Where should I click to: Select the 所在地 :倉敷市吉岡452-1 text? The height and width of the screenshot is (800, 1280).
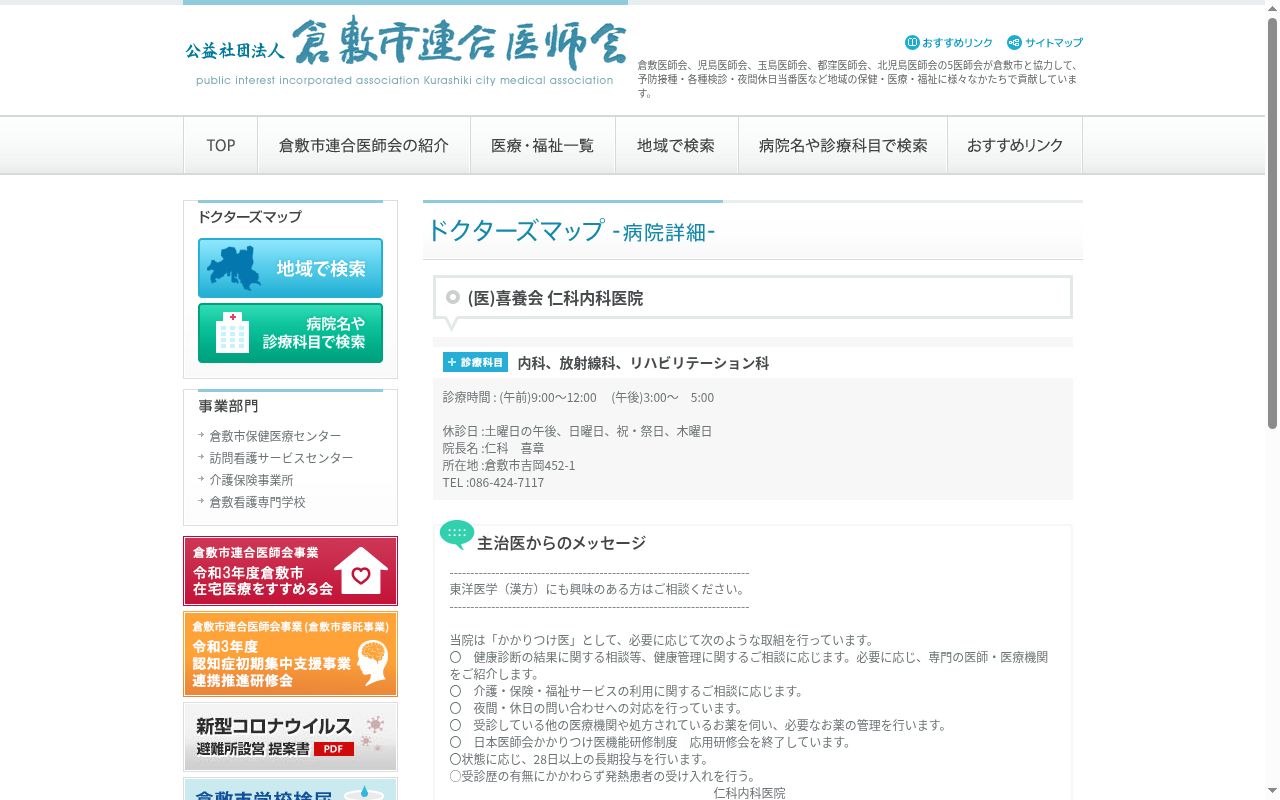(x=509, y=466)
